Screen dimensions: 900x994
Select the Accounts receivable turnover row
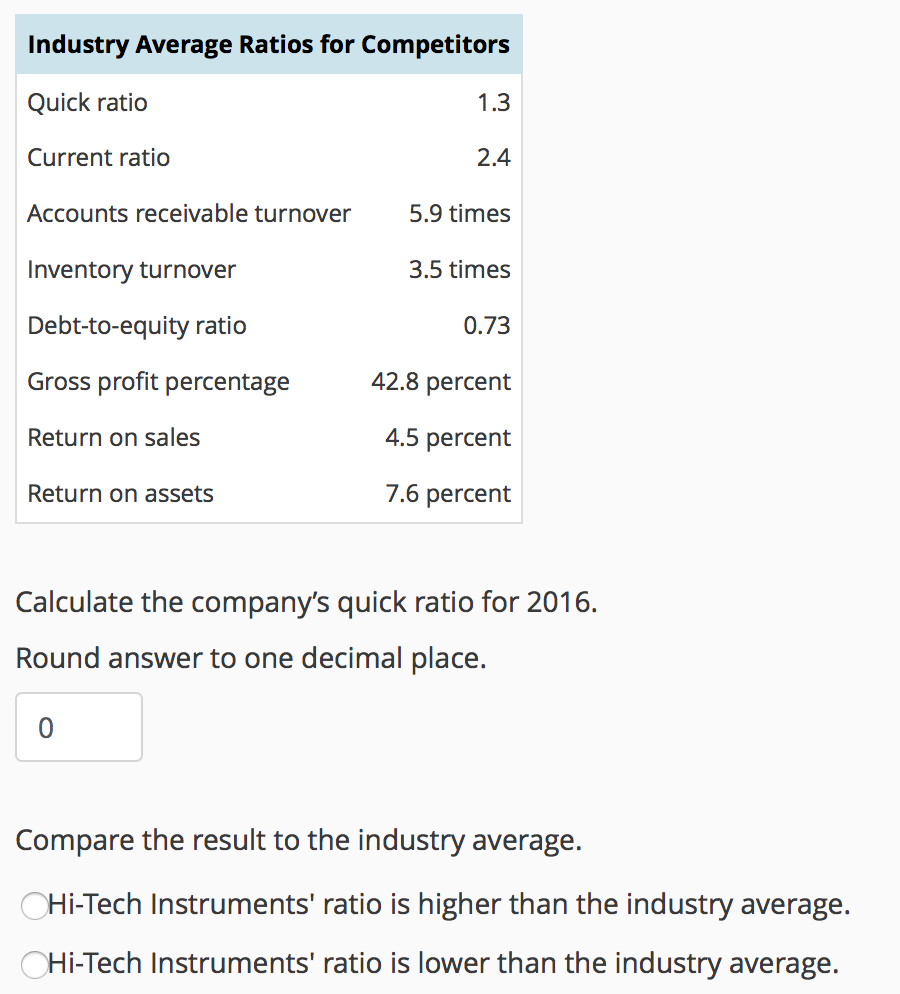coord(268,213)
